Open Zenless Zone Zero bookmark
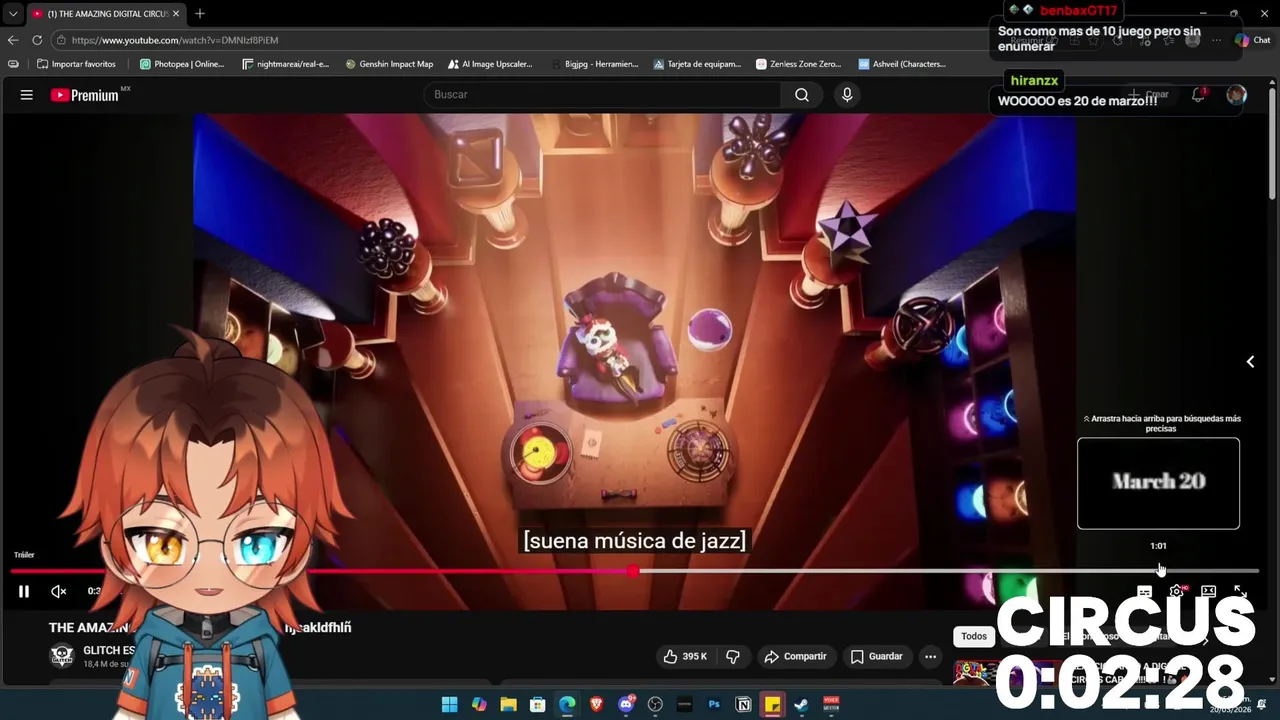1280x720 pixels. 799,64
